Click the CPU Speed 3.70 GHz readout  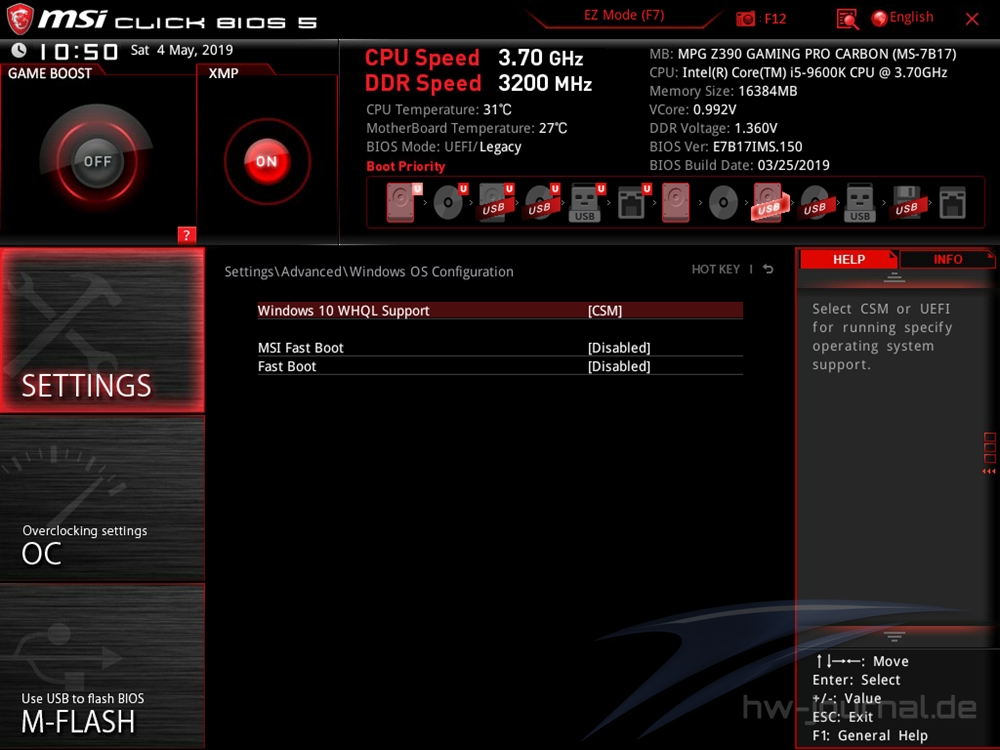point(474,58)
